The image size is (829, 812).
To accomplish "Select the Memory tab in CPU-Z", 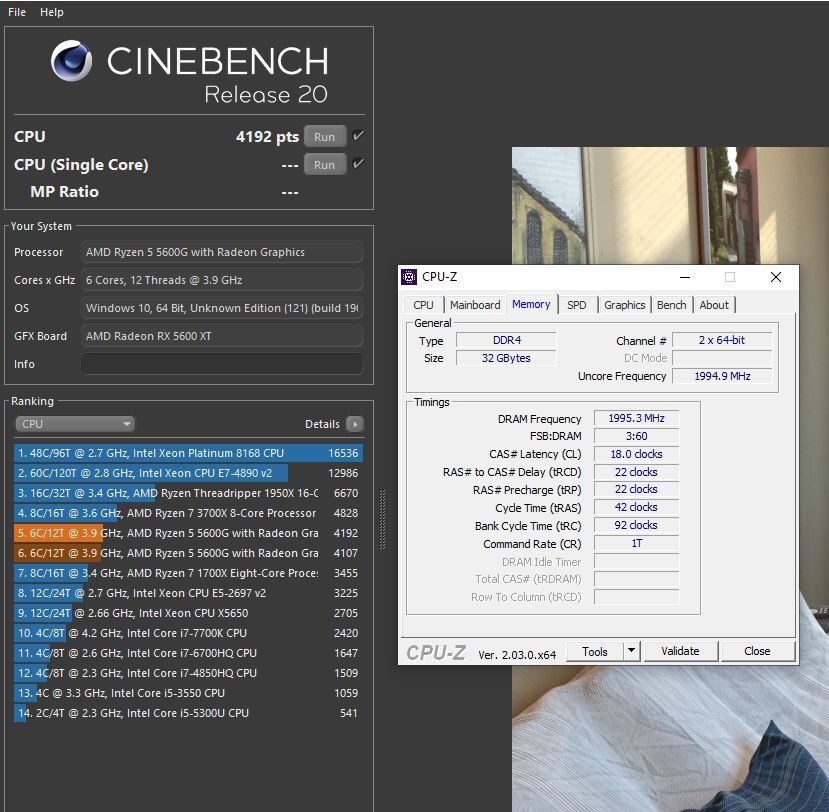I will click(531, 304).
